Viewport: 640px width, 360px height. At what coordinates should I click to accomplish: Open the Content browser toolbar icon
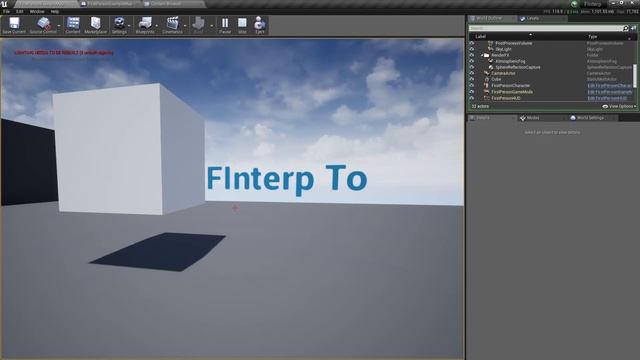(x=73, y=23)
